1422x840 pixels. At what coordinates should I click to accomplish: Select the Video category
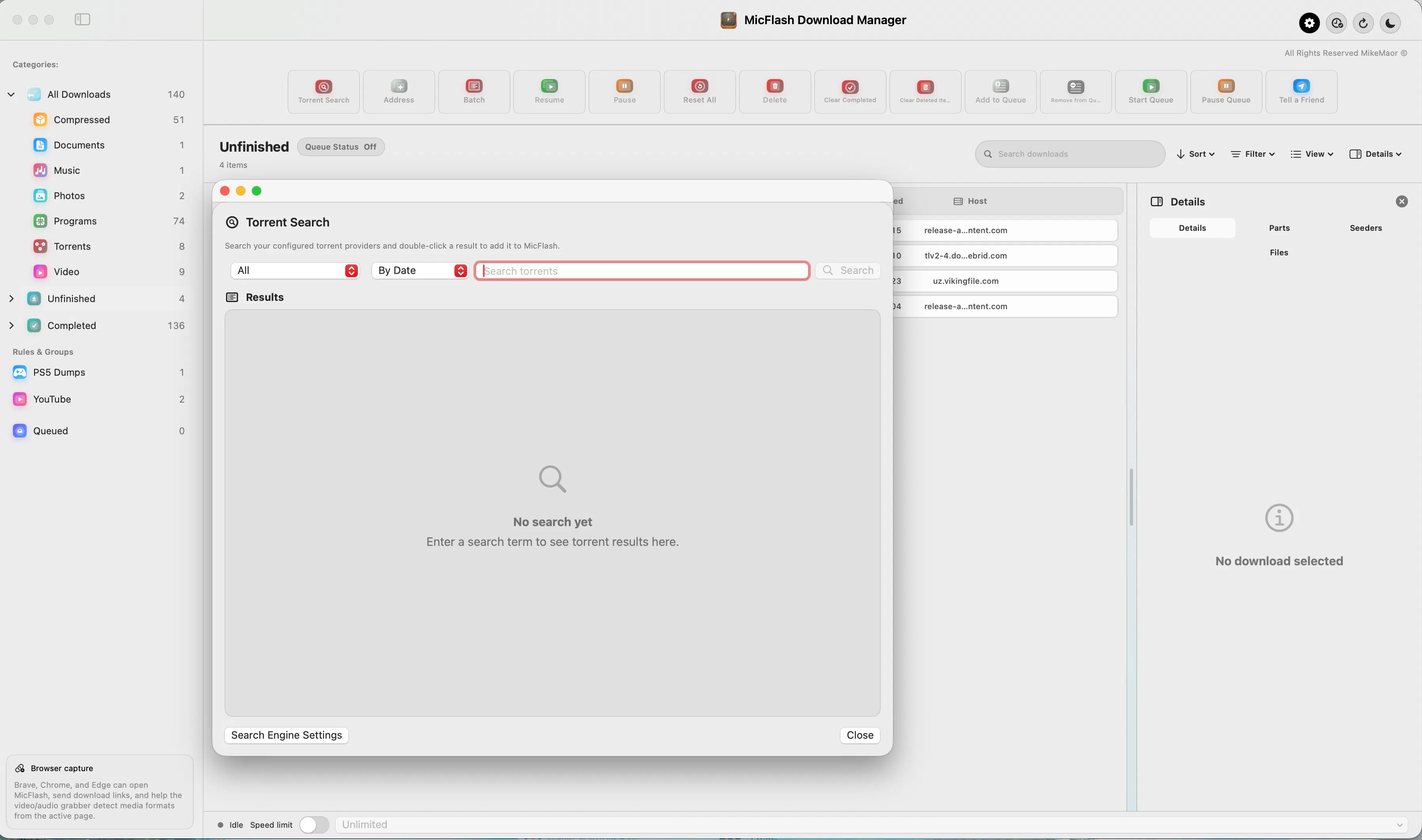pyautogui.click(x=108, y=272)
